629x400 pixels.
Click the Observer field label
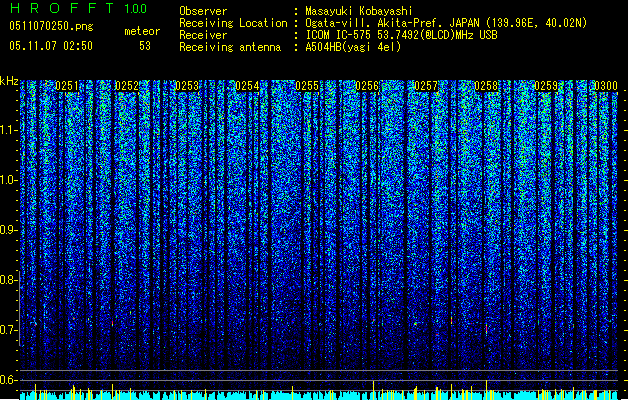(203, 11)
